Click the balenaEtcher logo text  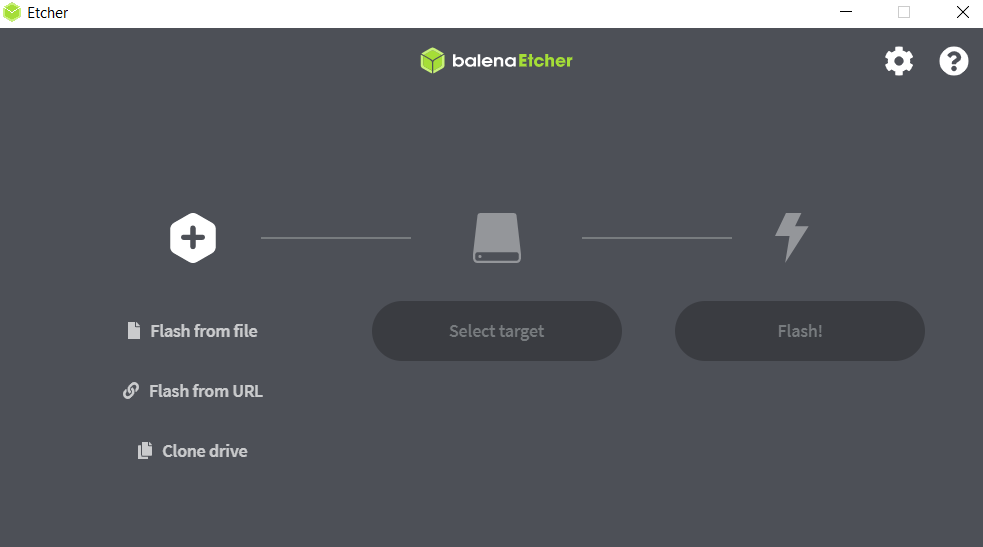[x=512, y=61]
